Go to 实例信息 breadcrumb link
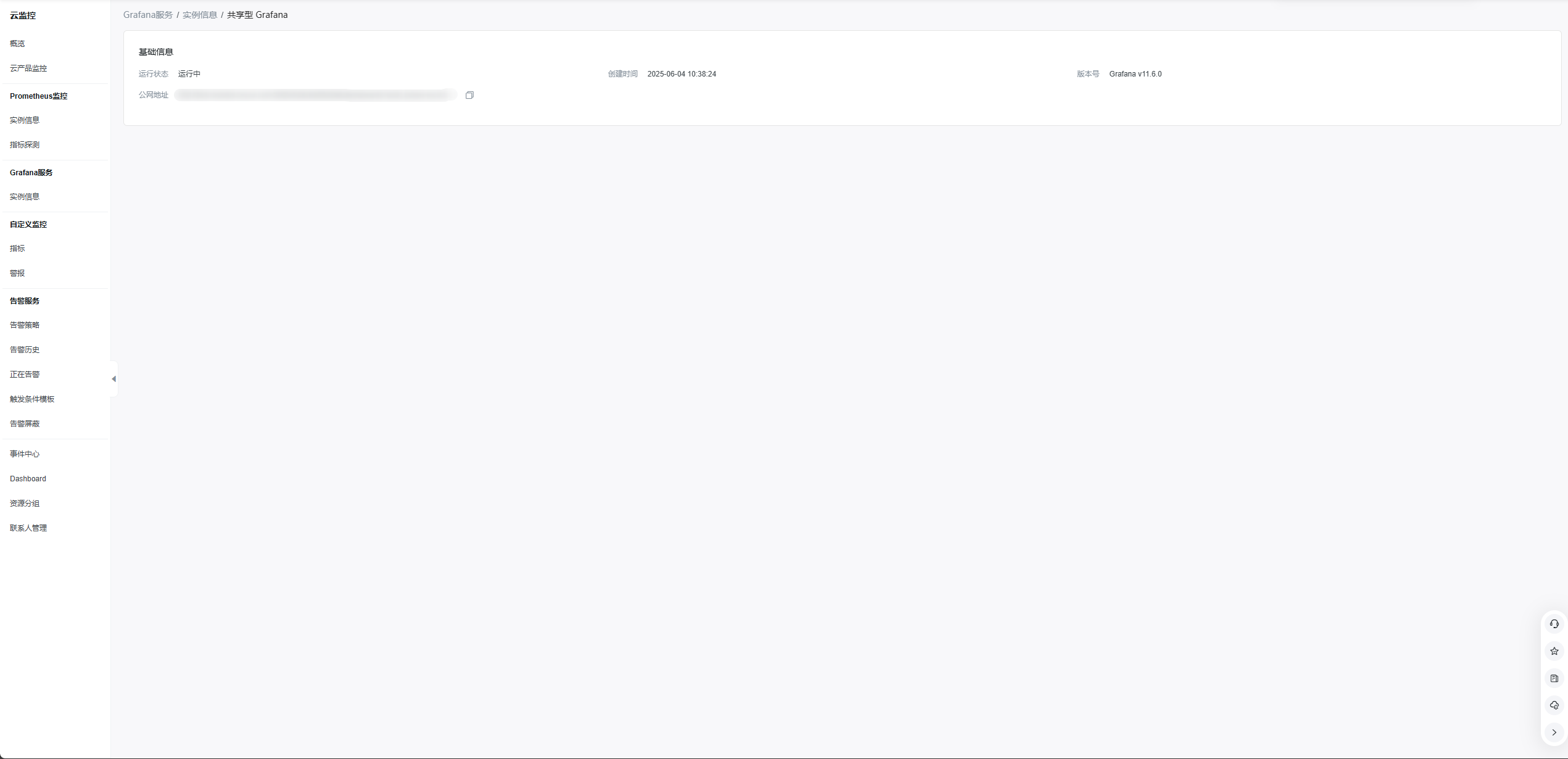 (199, 15)
